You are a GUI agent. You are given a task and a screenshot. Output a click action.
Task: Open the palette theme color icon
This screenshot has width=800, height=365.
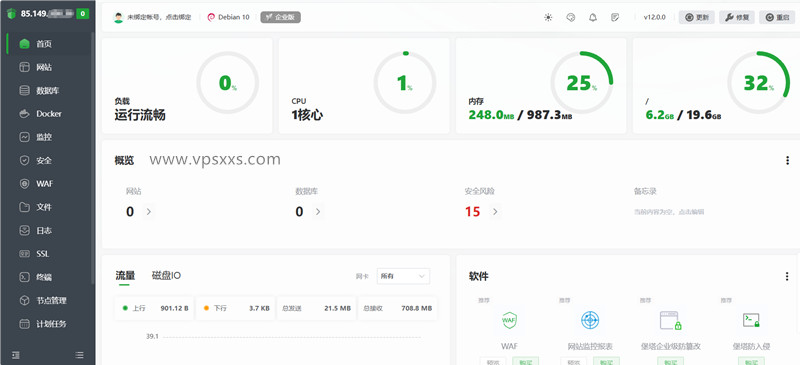(571, 17)
